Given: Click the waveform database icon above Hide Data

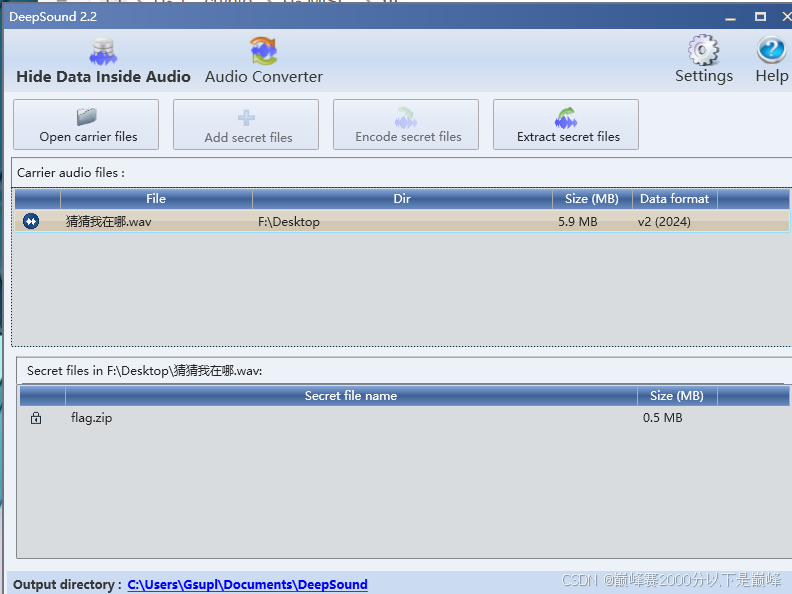Looking at the screenshot, I should click(103, 52).
